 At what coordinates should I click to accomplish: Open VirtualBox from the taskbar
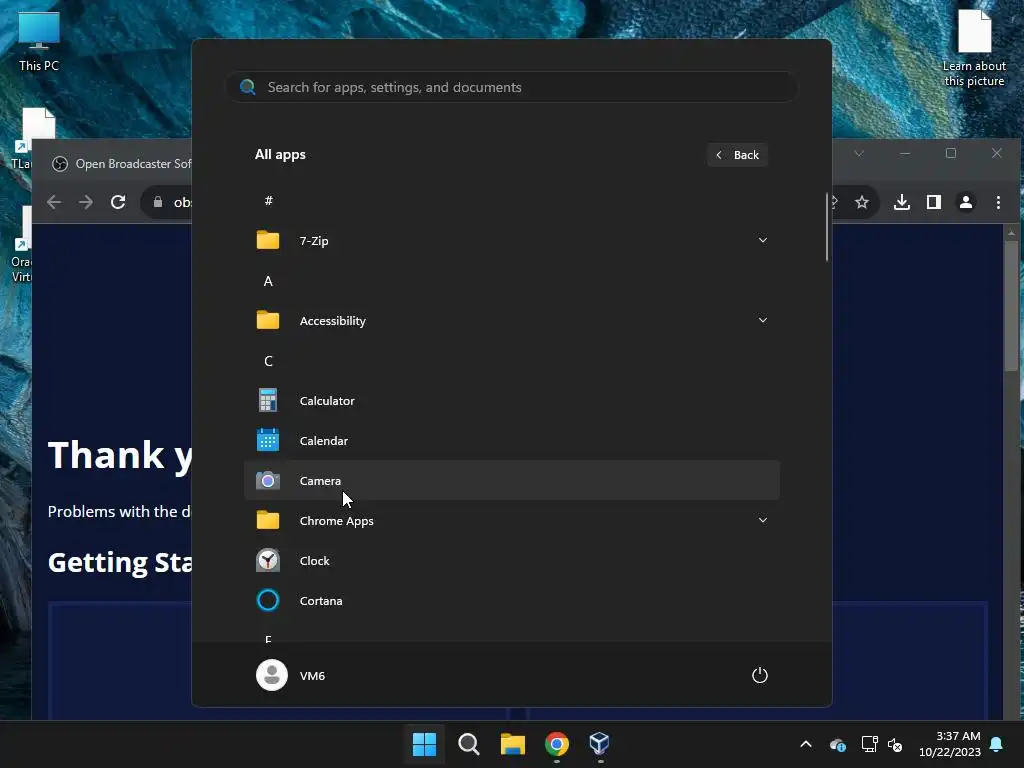click(600, 744)
